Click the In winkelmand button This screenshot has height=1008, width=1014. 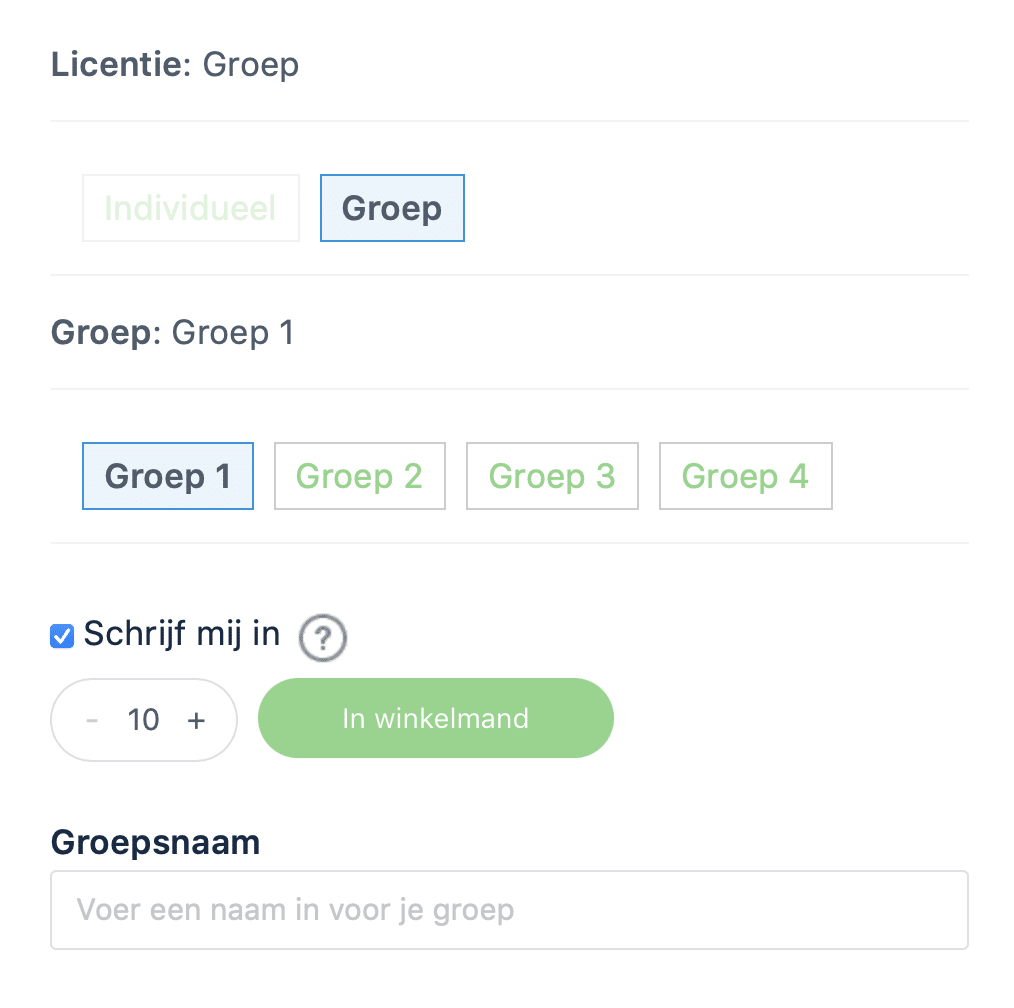(x=436, y=718)
